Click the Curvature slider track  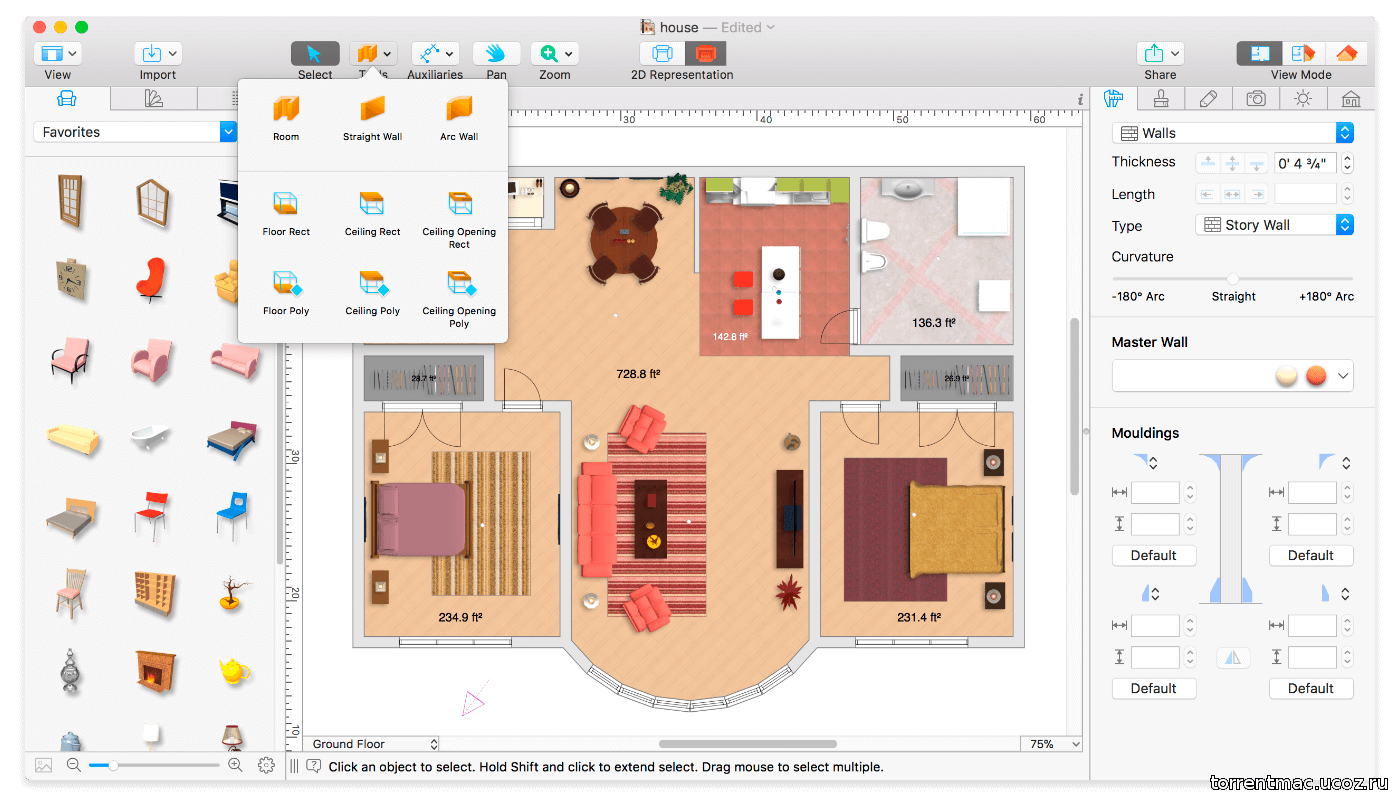click(x=1233, y=278)
